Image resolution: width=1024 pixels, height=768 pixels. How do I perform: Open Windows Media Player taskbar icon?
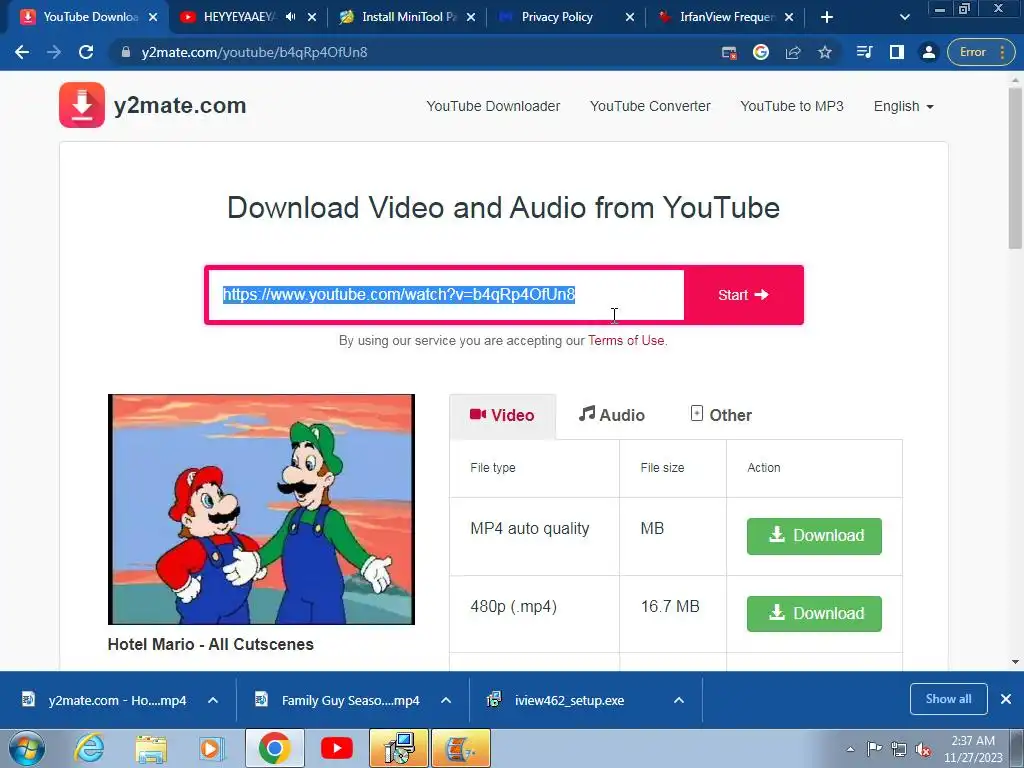pyautogui.click(x=212, y=748)
